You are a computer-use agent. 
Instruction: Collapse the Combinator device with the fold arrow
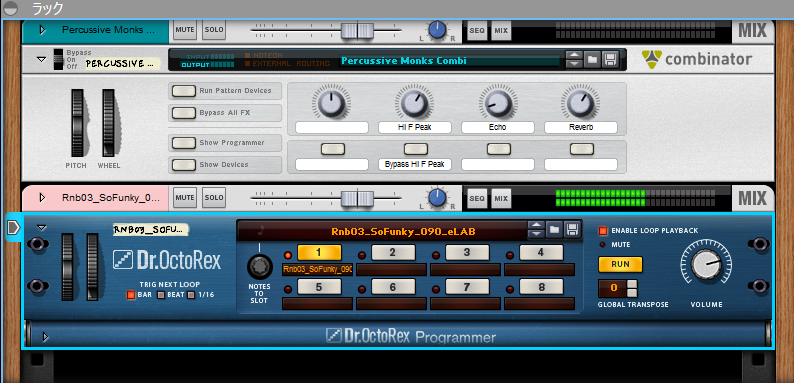tap(42, 59)
